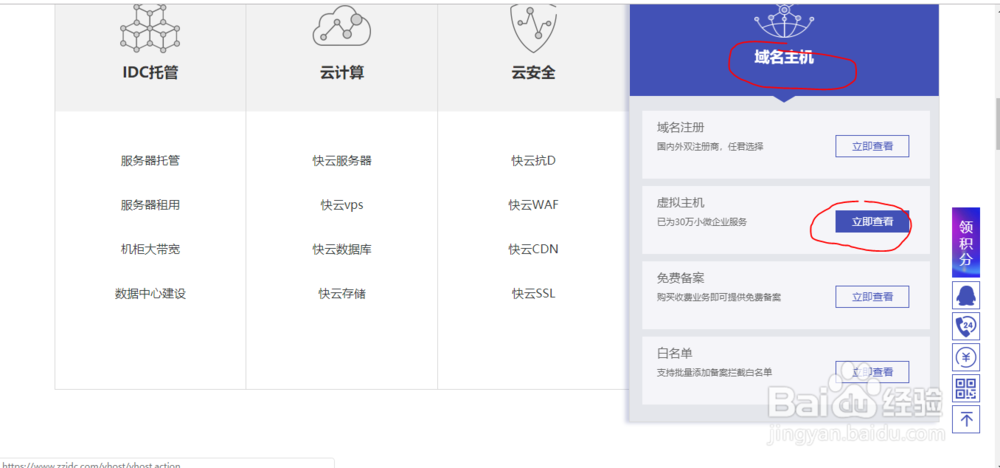Click the 云安全 shield icon

533,28
